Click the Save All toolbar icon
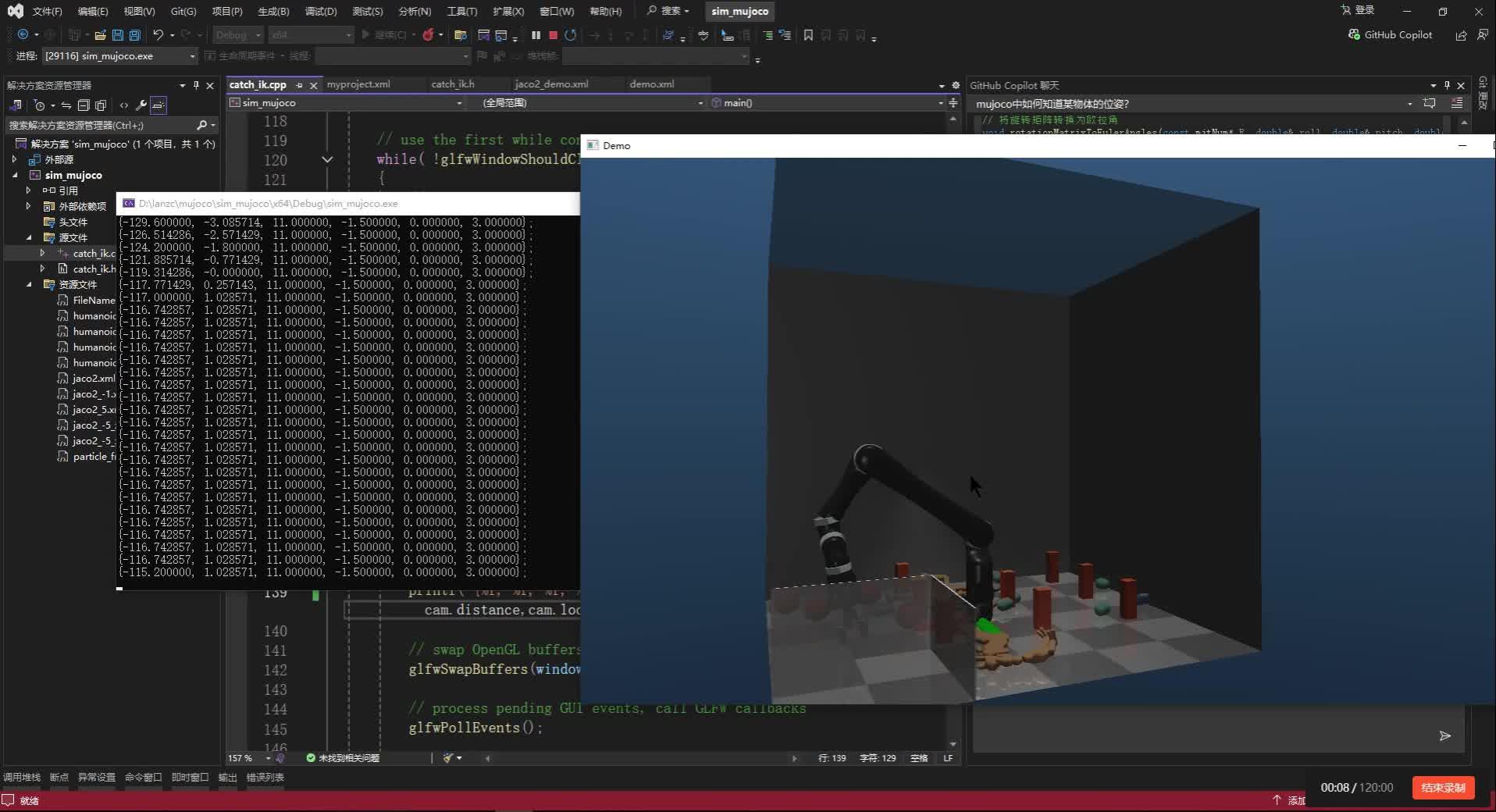The width and height of the screenshot is (1496, 812). [x=134, y=35]
